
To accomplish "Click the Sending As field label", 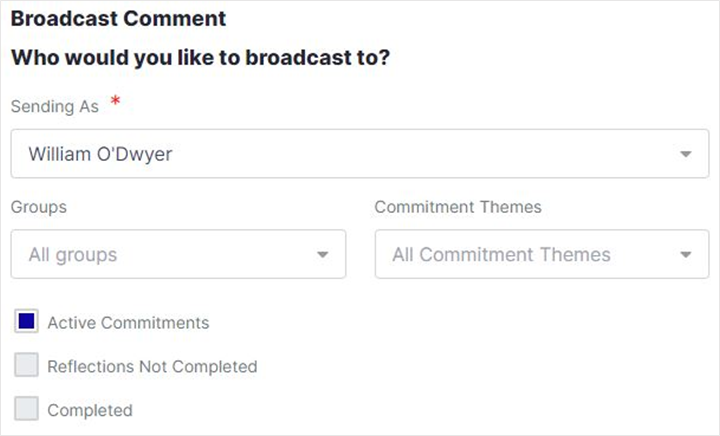I will click(x=54, y=107).
